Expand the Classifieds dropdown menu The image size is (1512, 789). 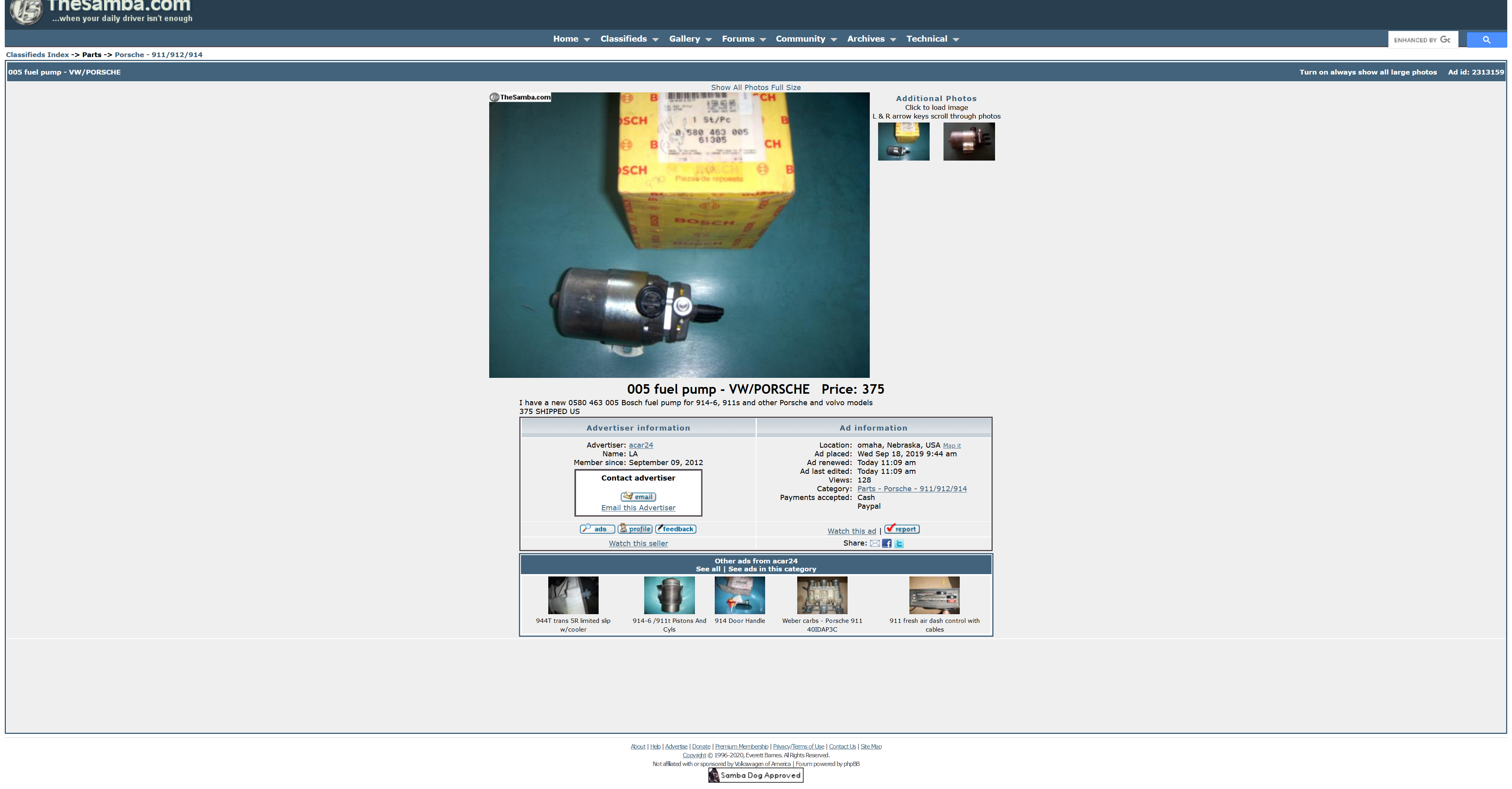tap(655, 39)
